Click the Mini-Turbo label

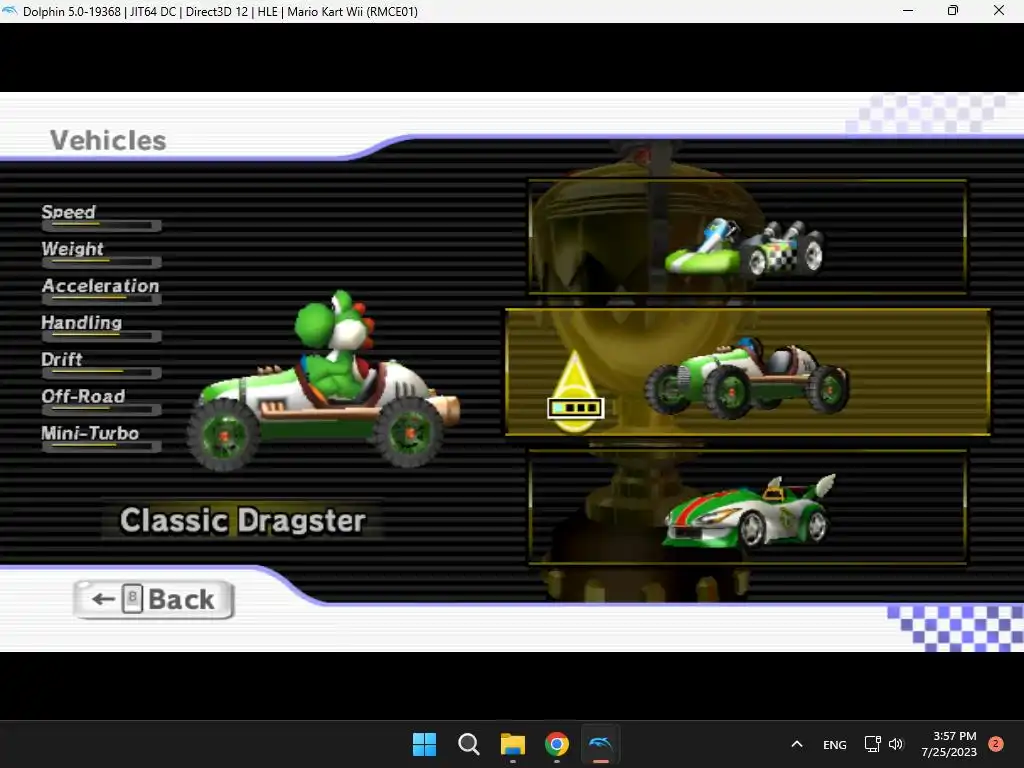point(90,433)
